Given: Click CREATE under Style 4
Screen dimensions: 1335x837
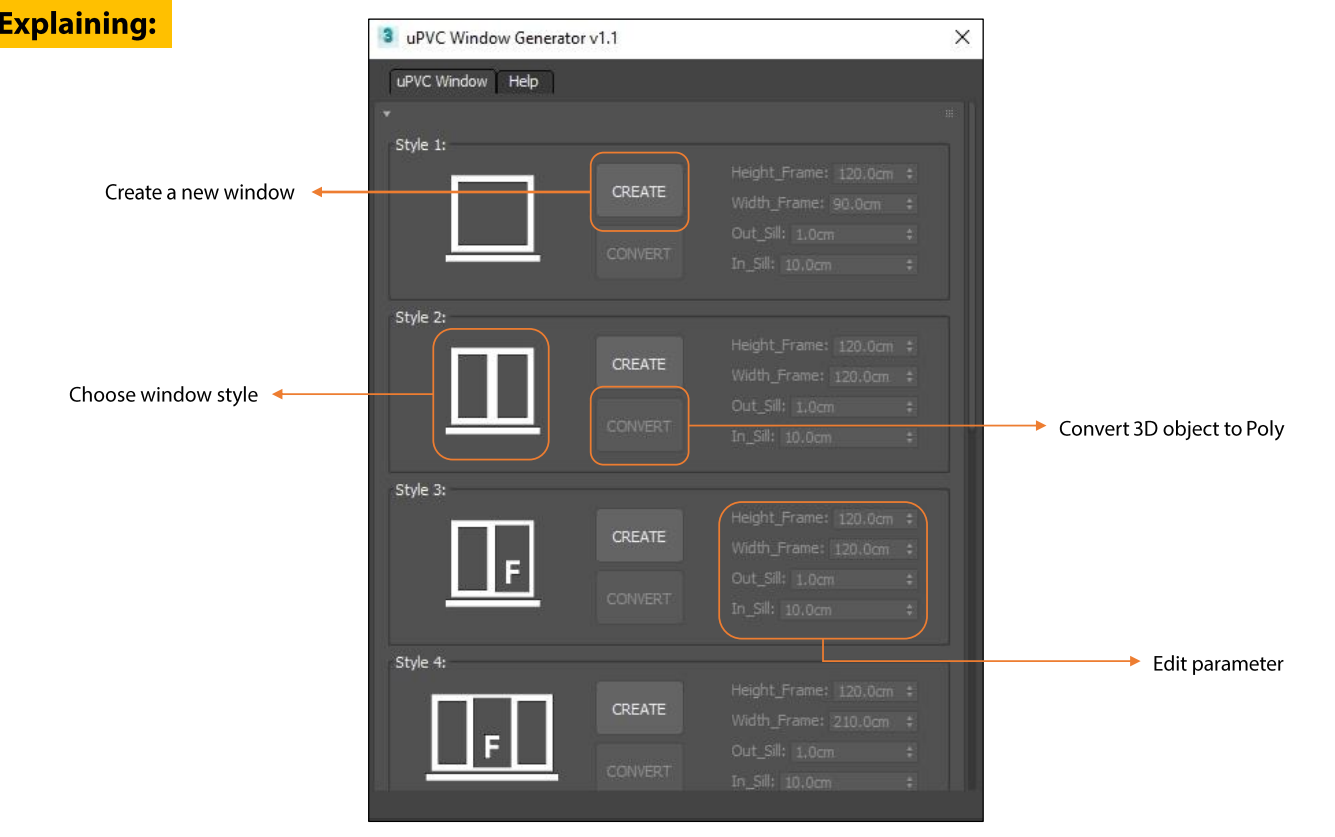Looking at the screenshot, I should 639,709.
